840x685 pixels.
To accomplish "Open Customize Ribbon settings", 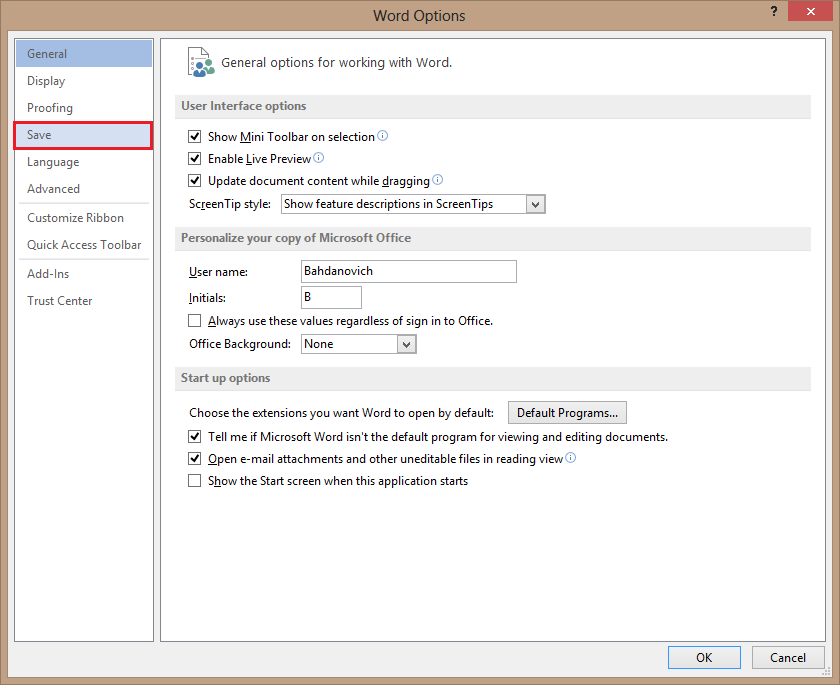I will (84, 217).
